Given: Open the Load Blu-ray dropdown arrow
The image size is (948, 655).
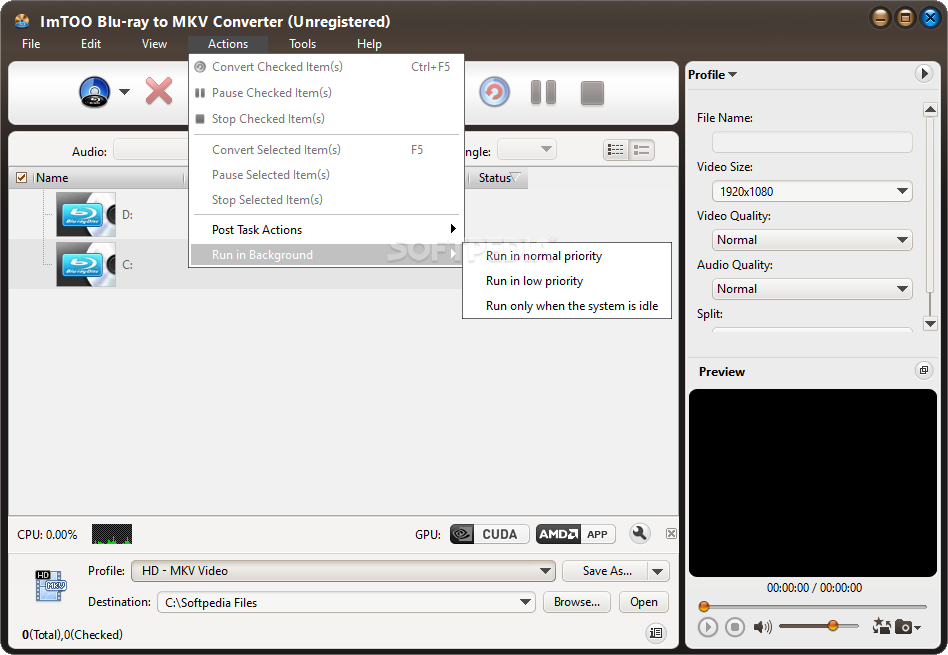Looking at the screenshot, I should [125, 92].
